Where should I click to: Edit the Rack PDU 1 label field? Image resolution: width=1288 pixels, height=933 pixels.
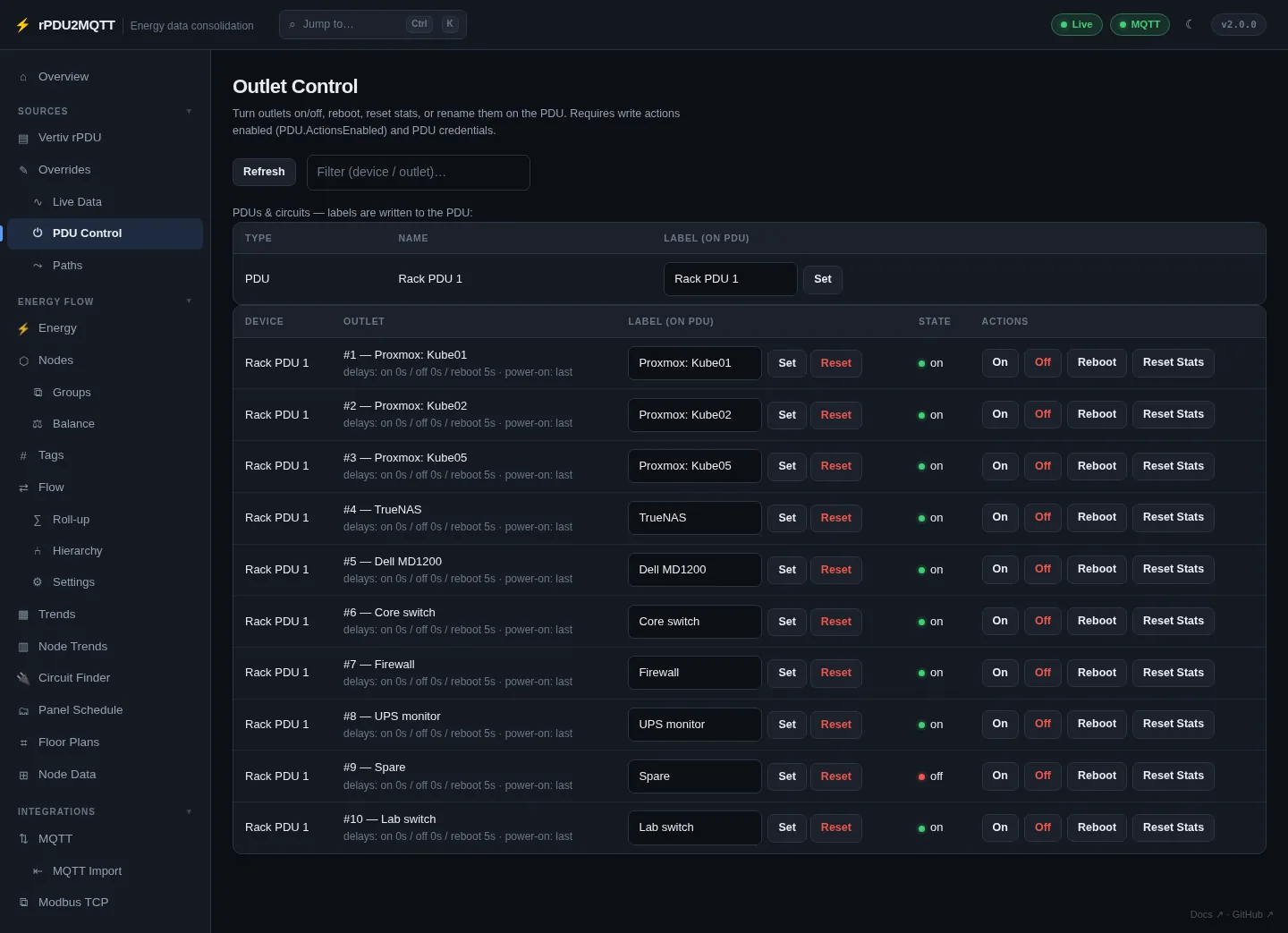pos(731,279)
